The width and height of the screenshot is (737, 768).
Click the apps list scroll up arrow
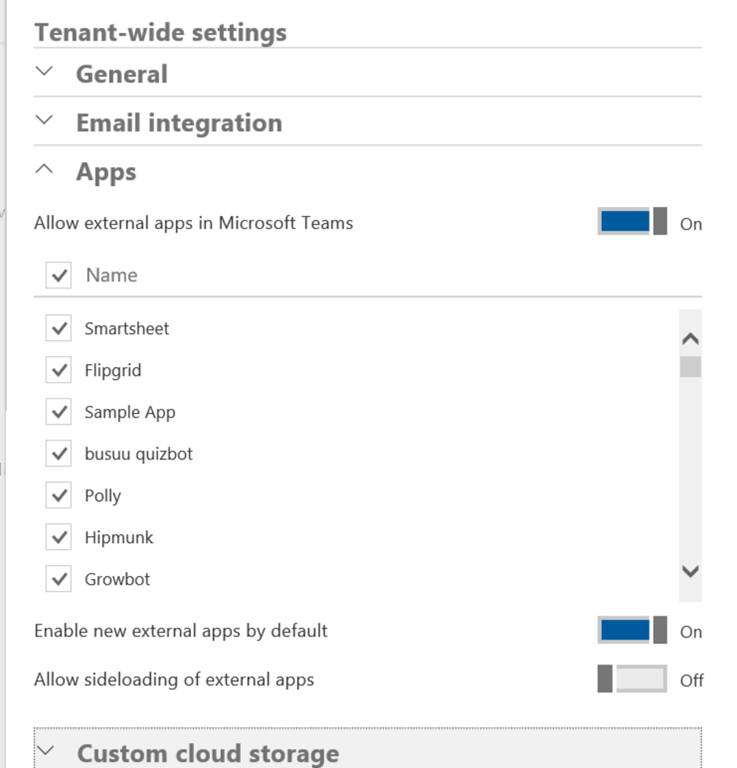pos(690,339)
